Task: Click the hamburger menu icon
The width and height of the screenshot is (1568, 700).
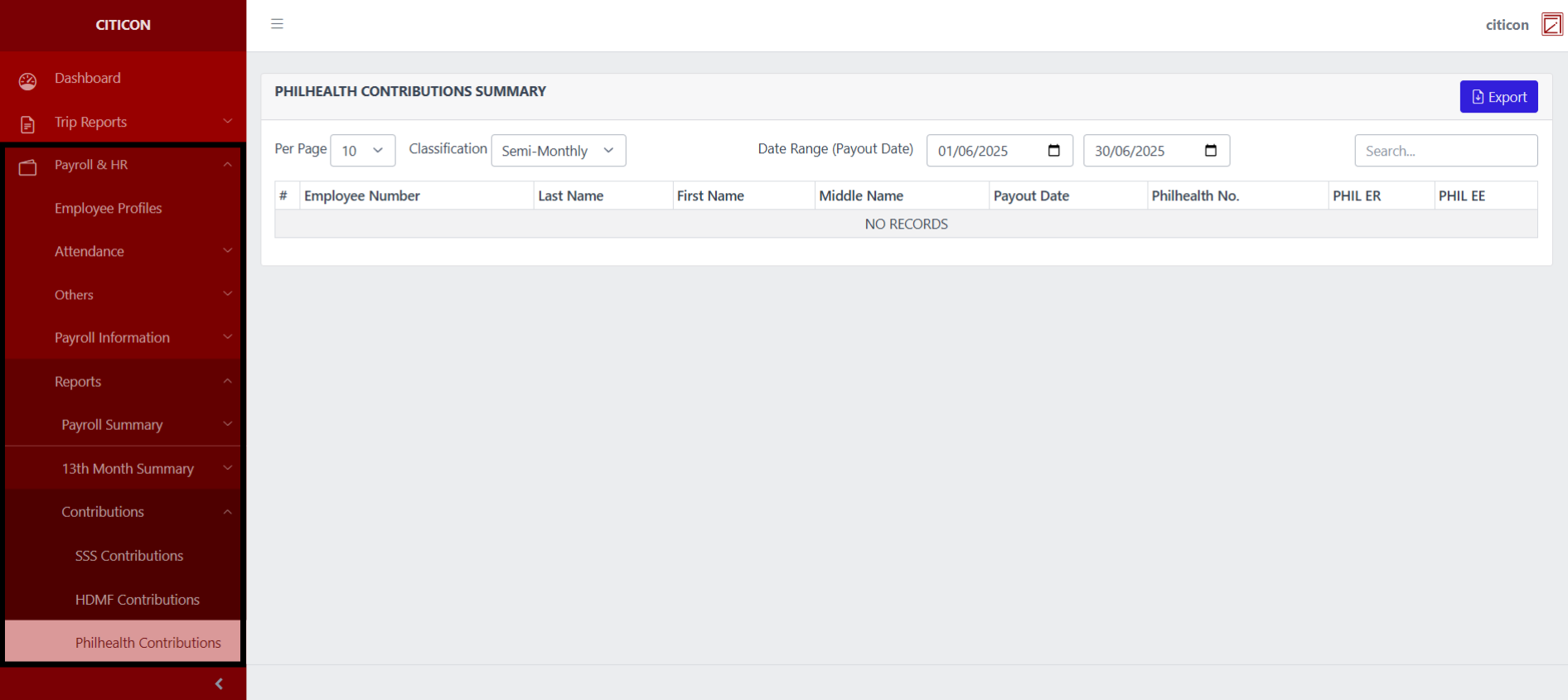Action: click(x=277, y=24)
